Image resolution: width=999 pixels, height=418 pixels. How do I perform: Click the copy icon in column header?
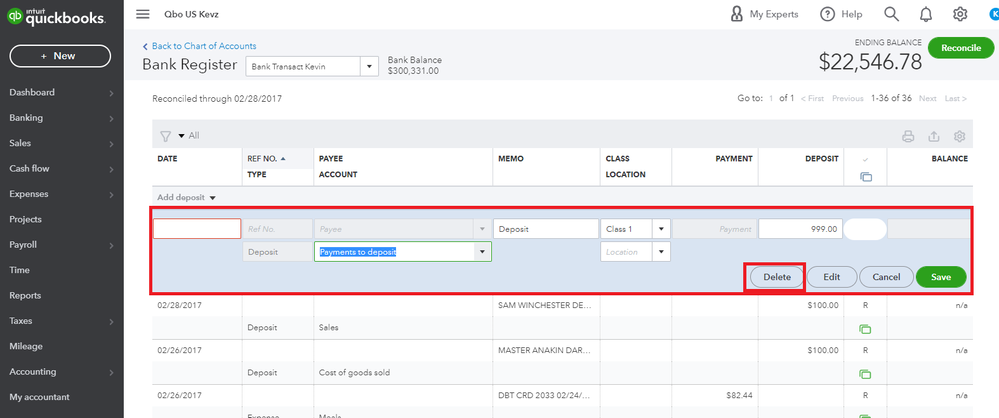(x=865, y=177)
